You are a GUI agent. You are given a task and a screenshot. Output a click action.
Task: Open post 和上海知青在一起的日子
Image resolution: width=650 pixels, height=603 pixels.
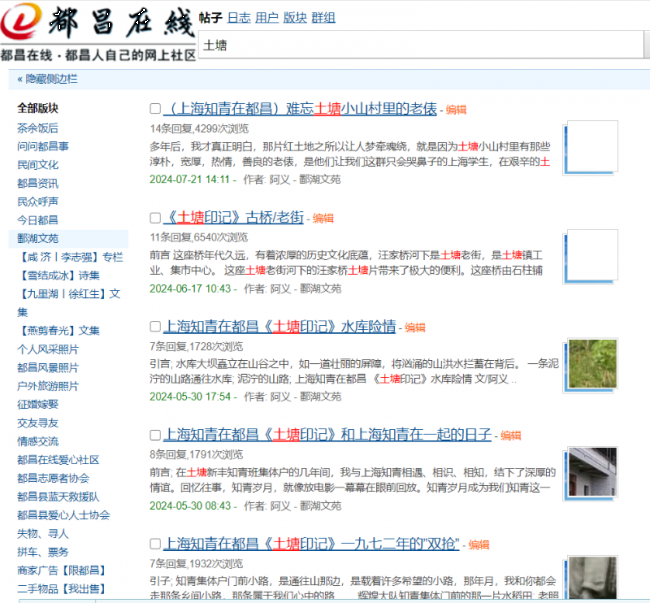327,435
